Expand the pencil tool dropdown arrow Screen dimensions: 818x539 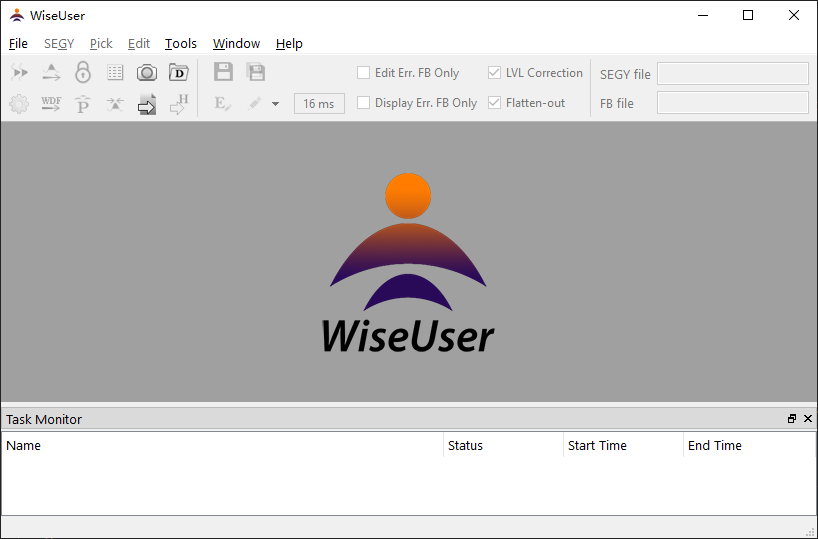click(275, 104)
